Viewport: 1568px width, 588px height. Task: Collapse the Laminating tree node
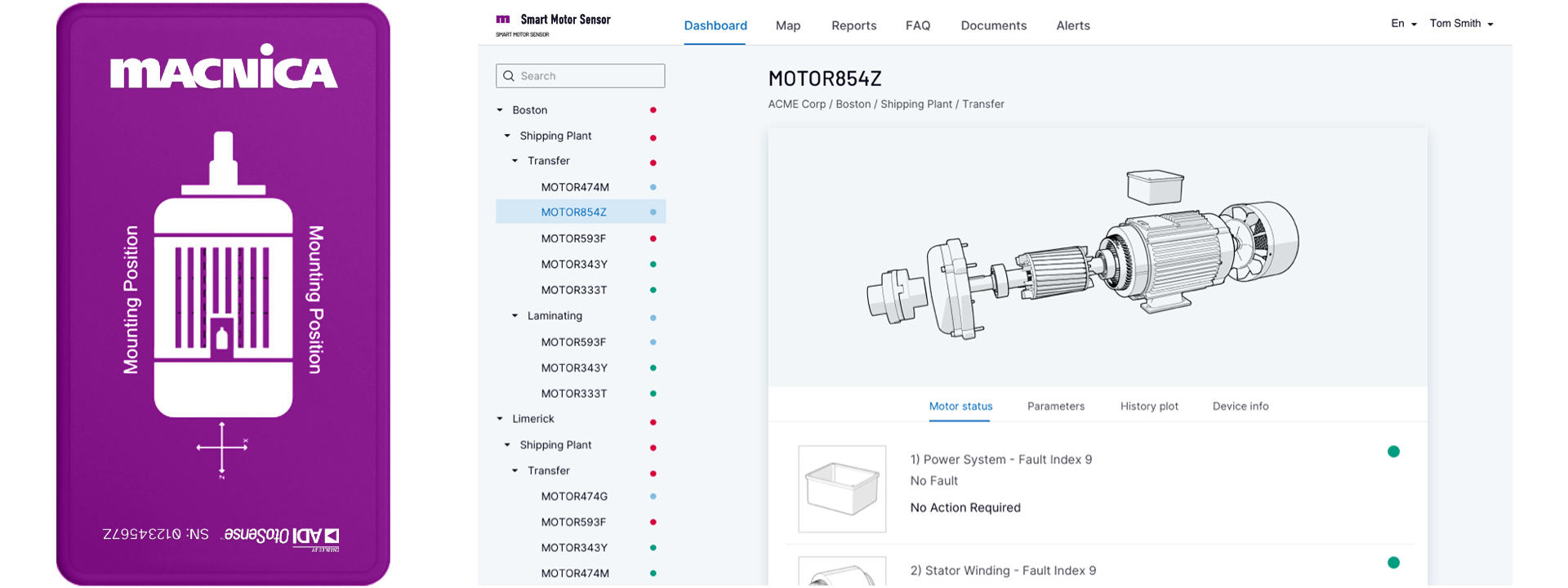[514, 316]
